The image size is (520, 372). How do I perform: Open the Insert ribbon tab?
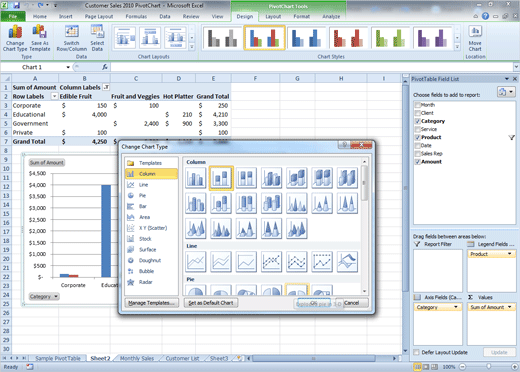tap(66, 16)
